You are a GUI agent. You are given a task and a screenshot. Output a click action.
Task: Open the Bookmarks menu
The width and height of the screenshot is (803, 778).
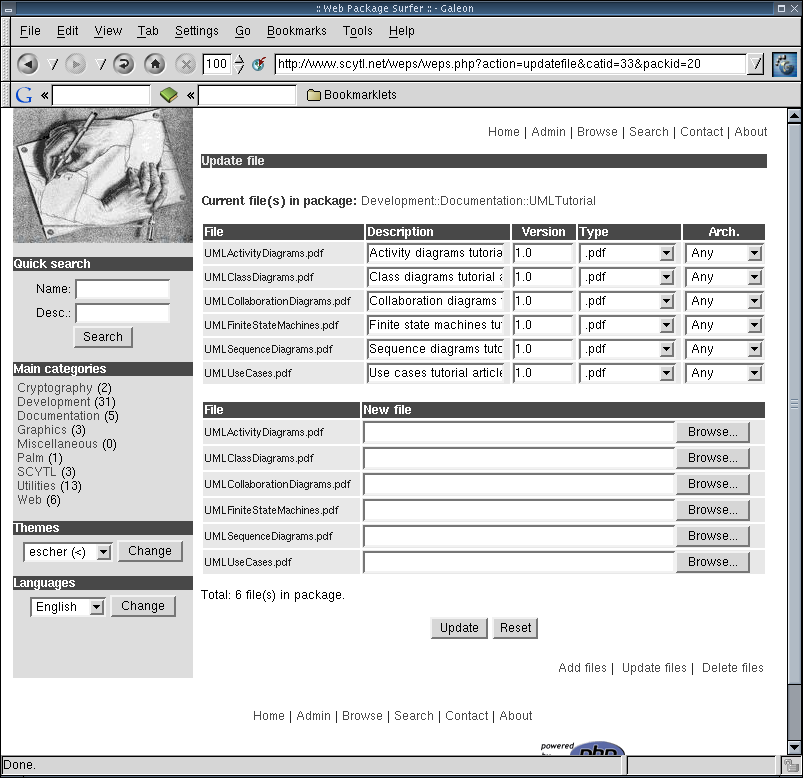click(296, 31)
